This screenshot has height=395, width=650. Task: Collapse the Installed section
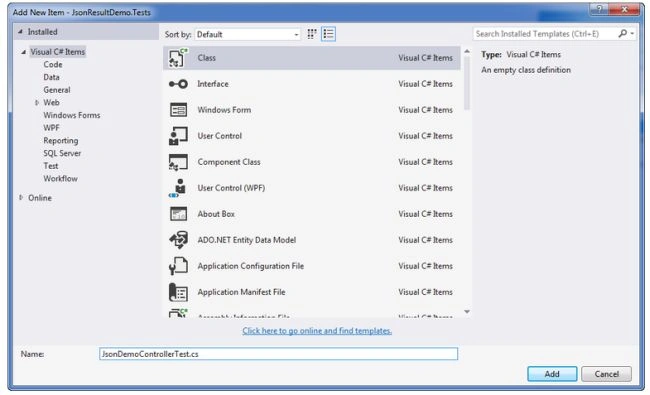[x=20, y=32]
